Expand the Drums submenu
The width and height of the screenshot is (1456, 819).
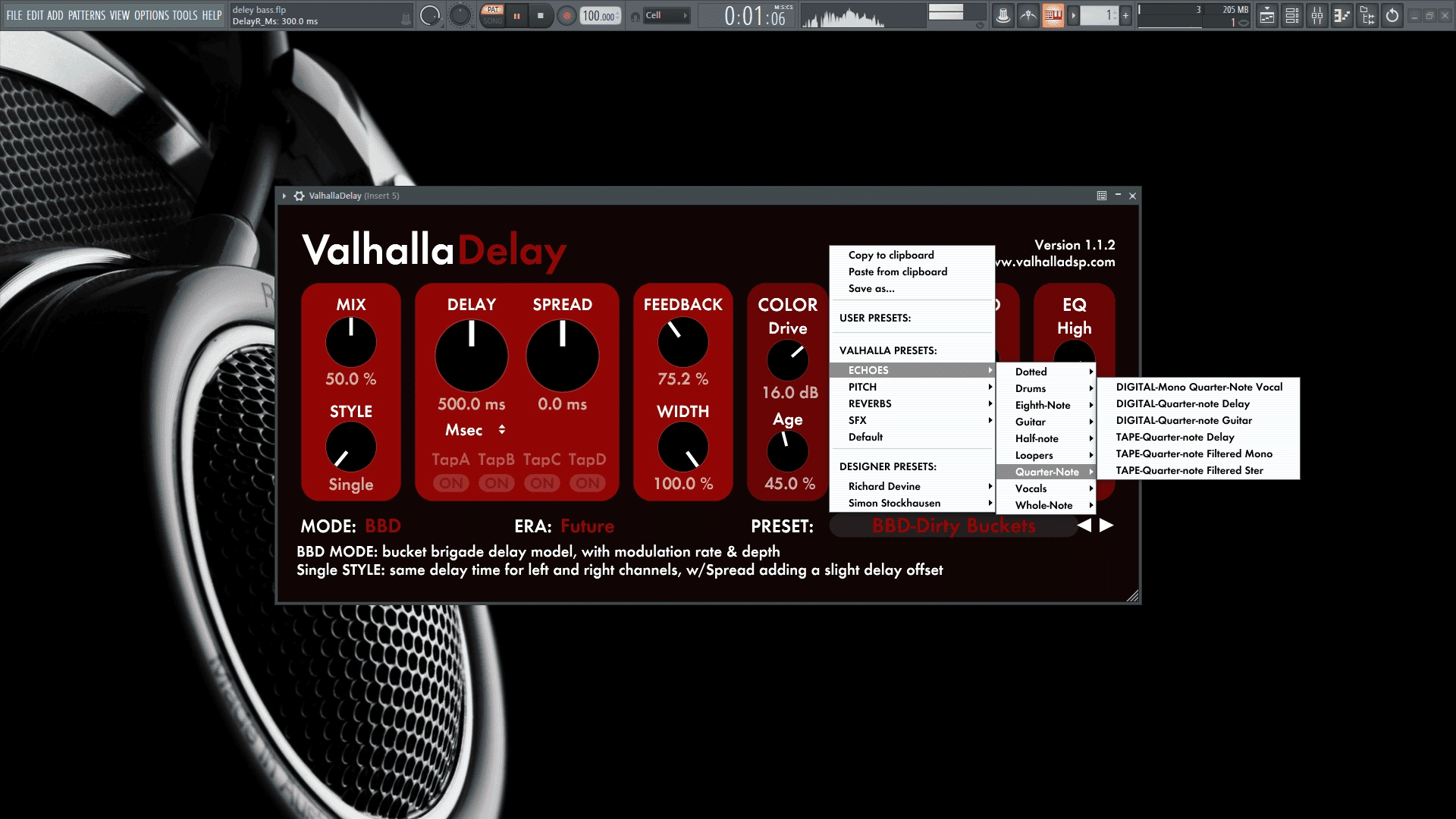click(x=1046, y=388)
